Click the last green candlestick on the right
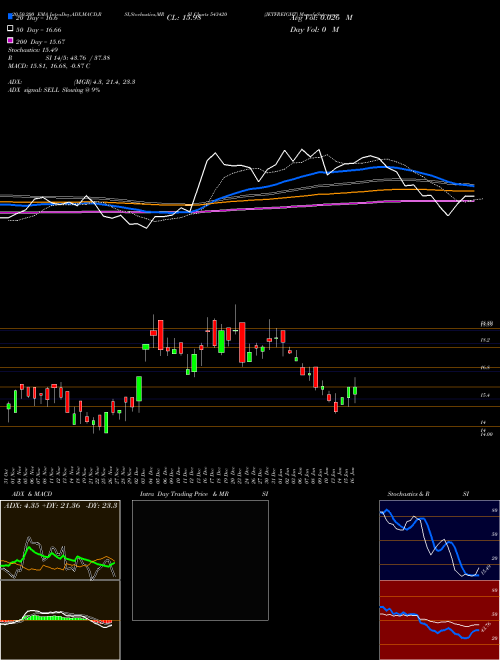 [x=355, y=391]
